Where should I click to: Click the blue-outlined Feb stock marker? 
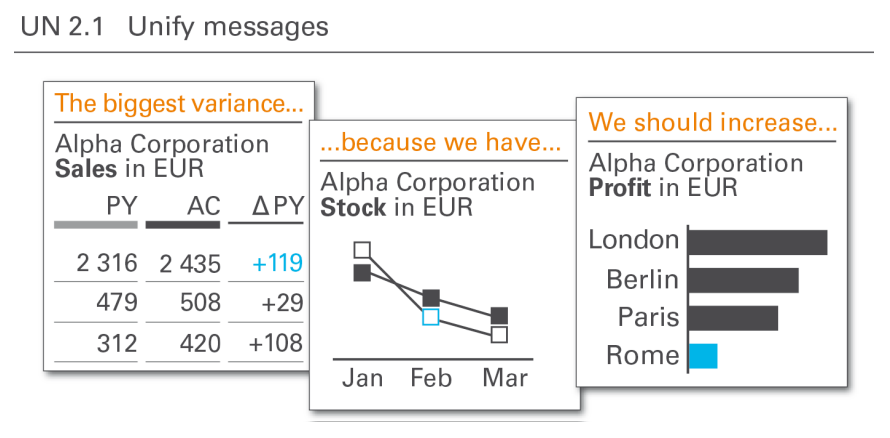(x=431, y=317)
